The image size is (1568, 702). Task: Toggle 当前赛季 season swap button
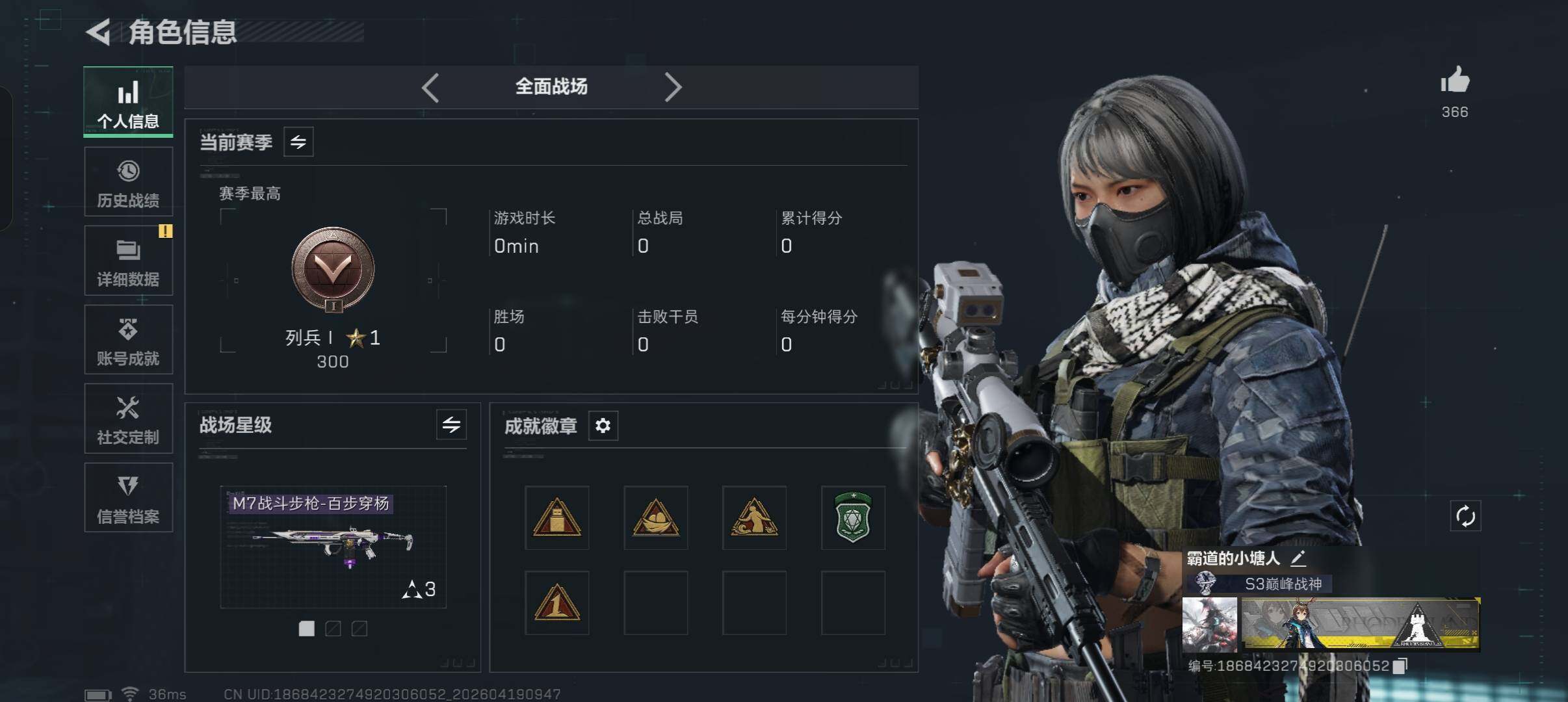(x=298, y=142)
